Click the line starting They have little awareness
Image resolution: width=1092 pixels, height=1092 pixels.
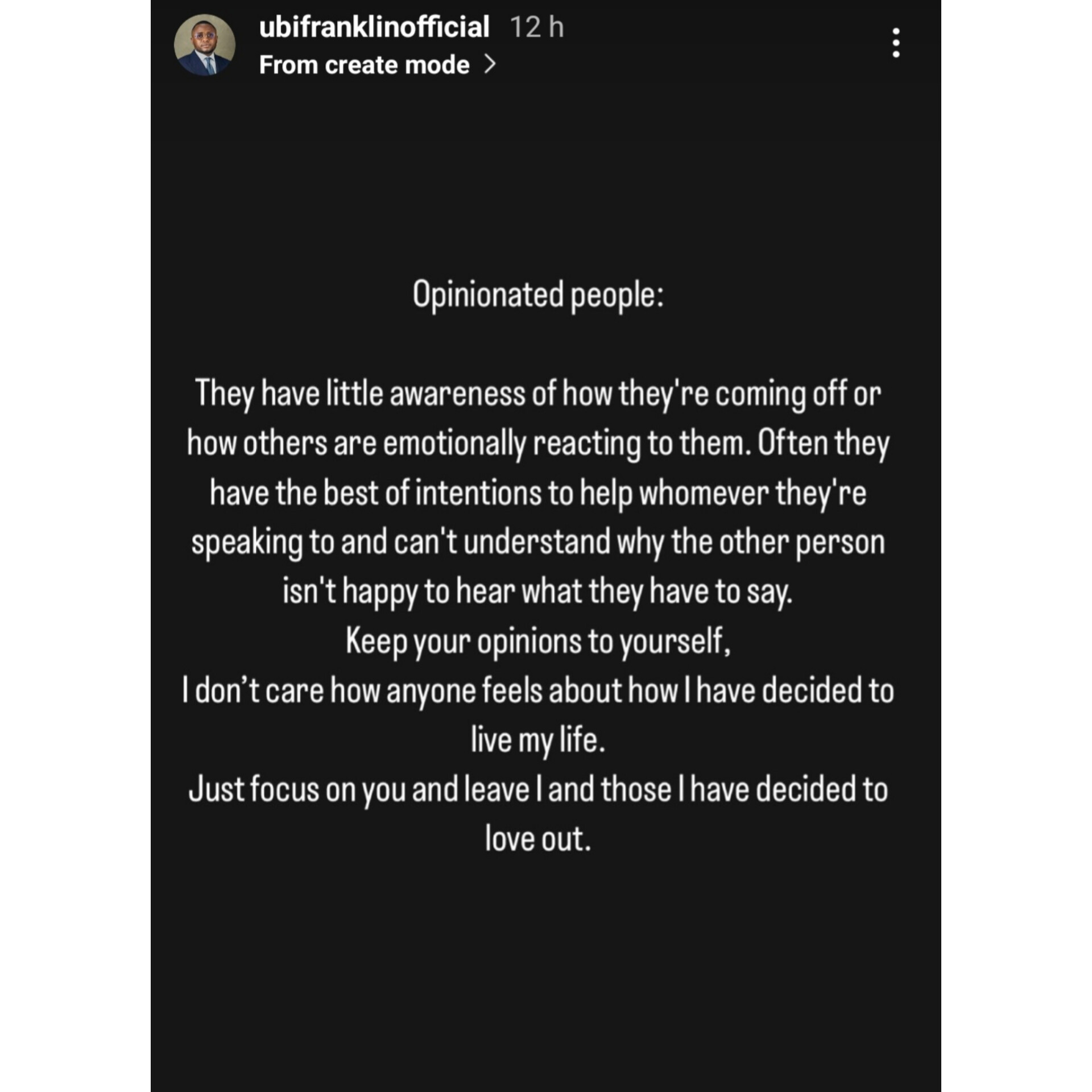[x=538, y=394]
